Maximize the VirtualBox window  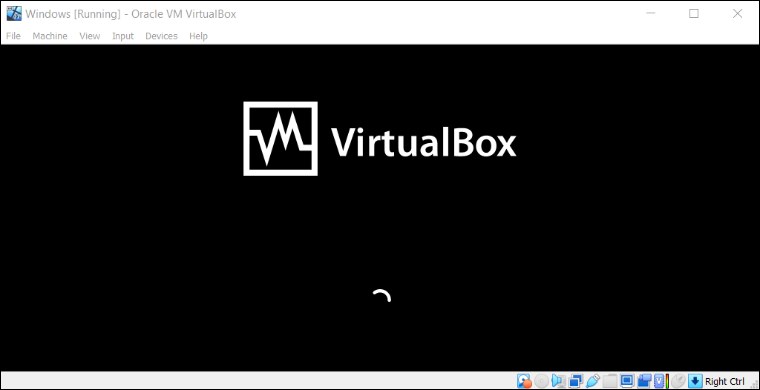pos(694,14)
